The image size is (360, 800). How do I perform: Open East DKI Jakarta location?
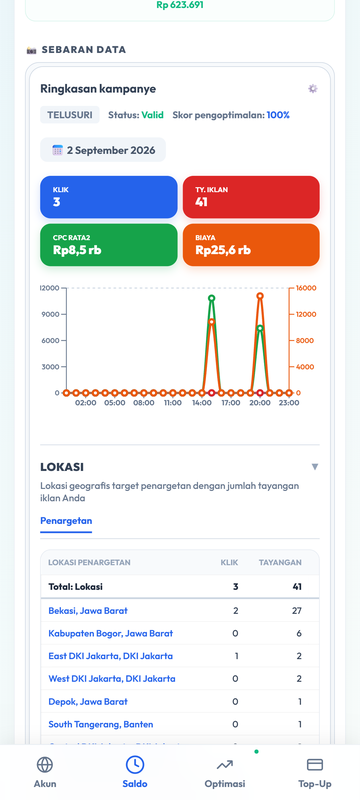click(111, 656)
